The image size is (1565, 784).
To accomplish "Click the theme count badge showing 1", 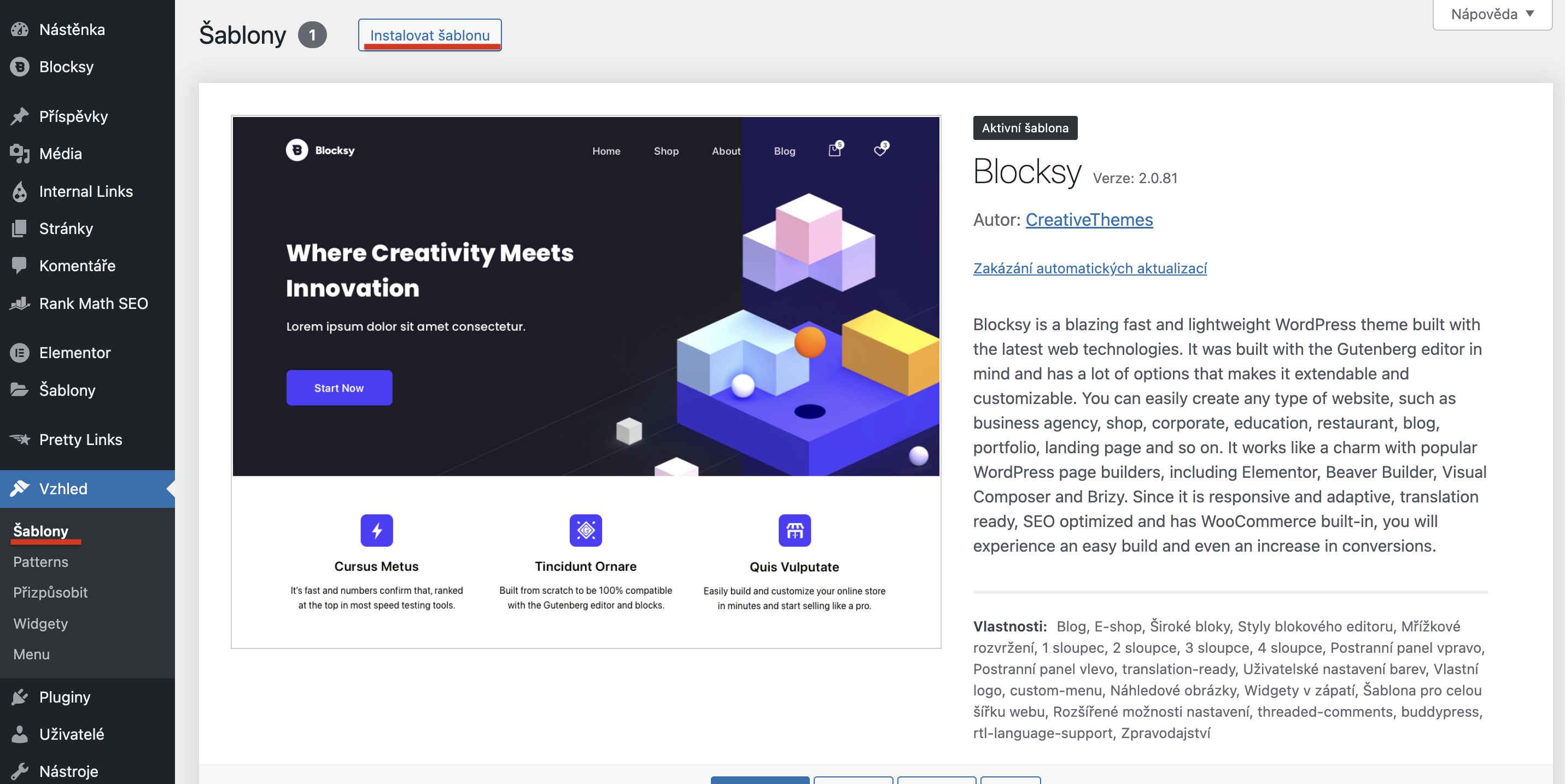I will point(312,35).
